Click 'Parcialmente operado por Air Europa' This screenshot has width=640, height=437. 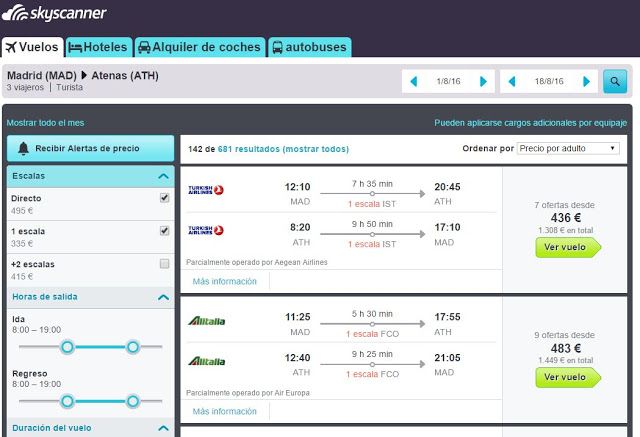[248, 393]
